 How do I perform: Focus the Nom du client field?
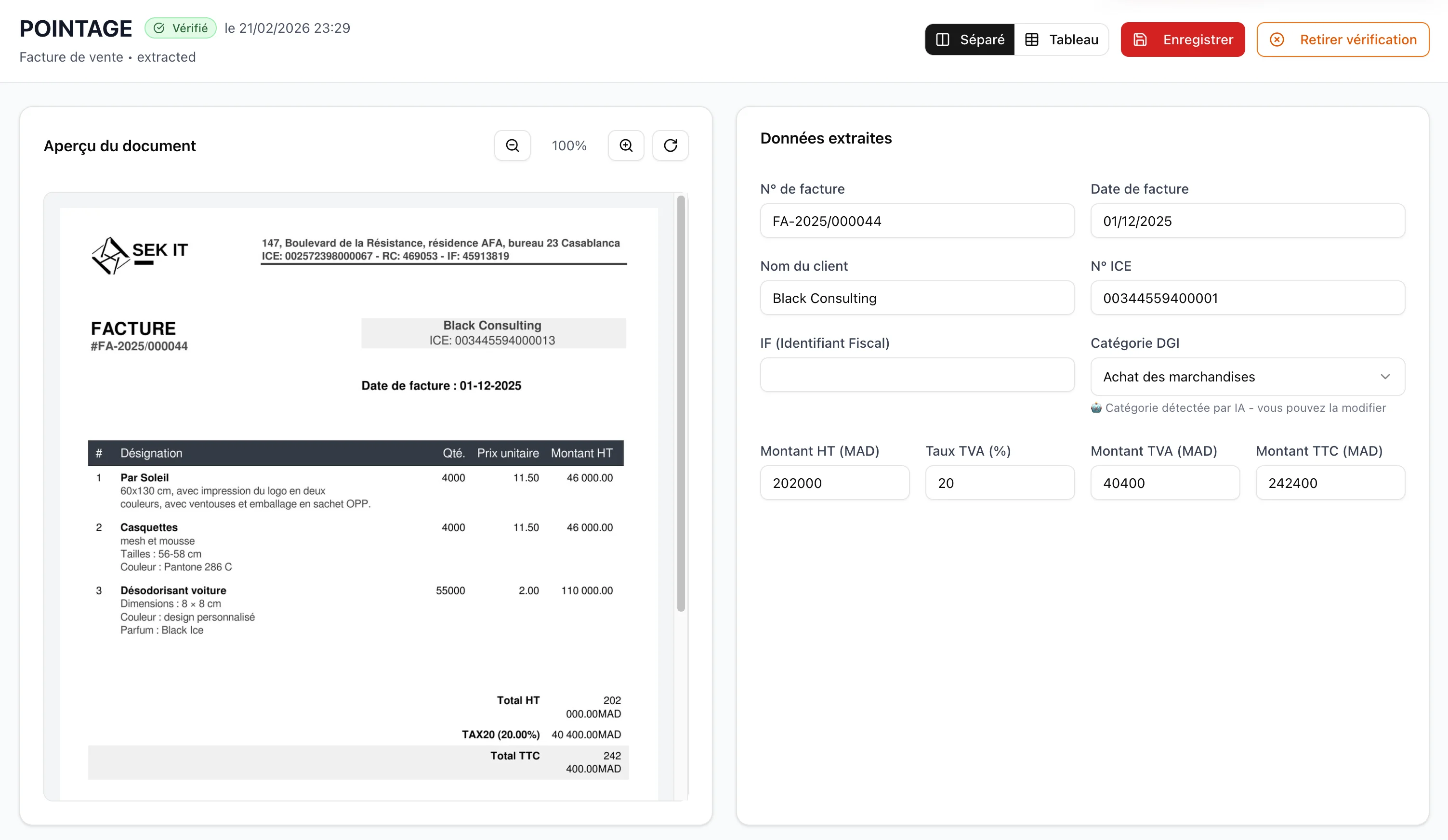coord(917,298)
